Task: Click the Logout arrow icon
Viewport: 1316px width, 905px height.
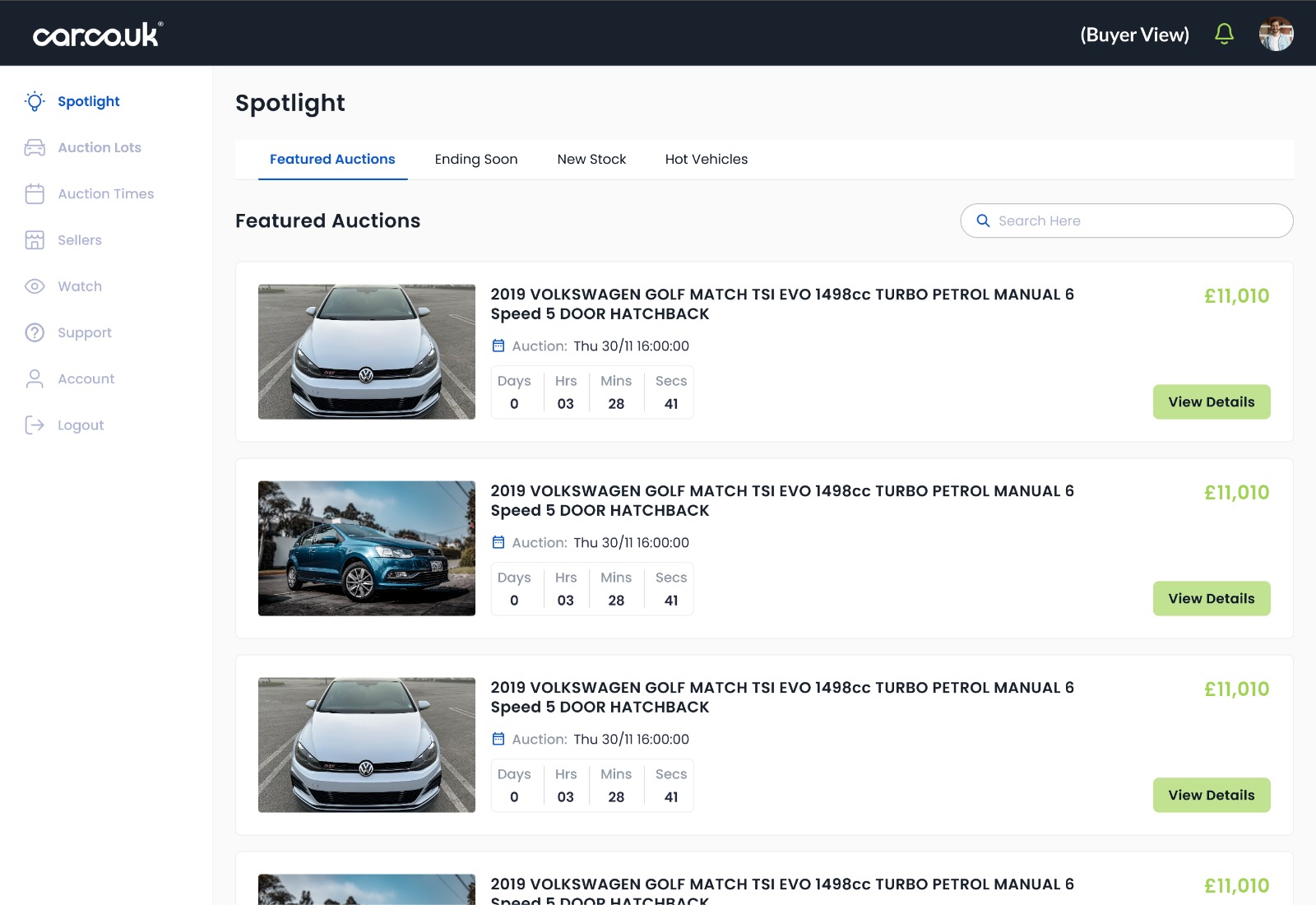Action: (x=35, y=425)
